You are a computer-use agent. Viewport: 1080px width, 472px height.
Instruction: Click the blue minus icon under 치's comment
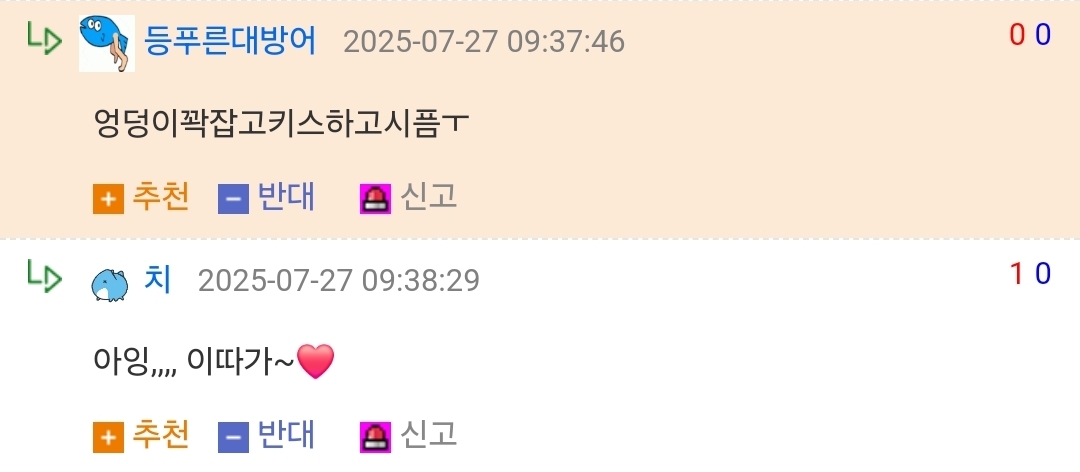point(233,438)
